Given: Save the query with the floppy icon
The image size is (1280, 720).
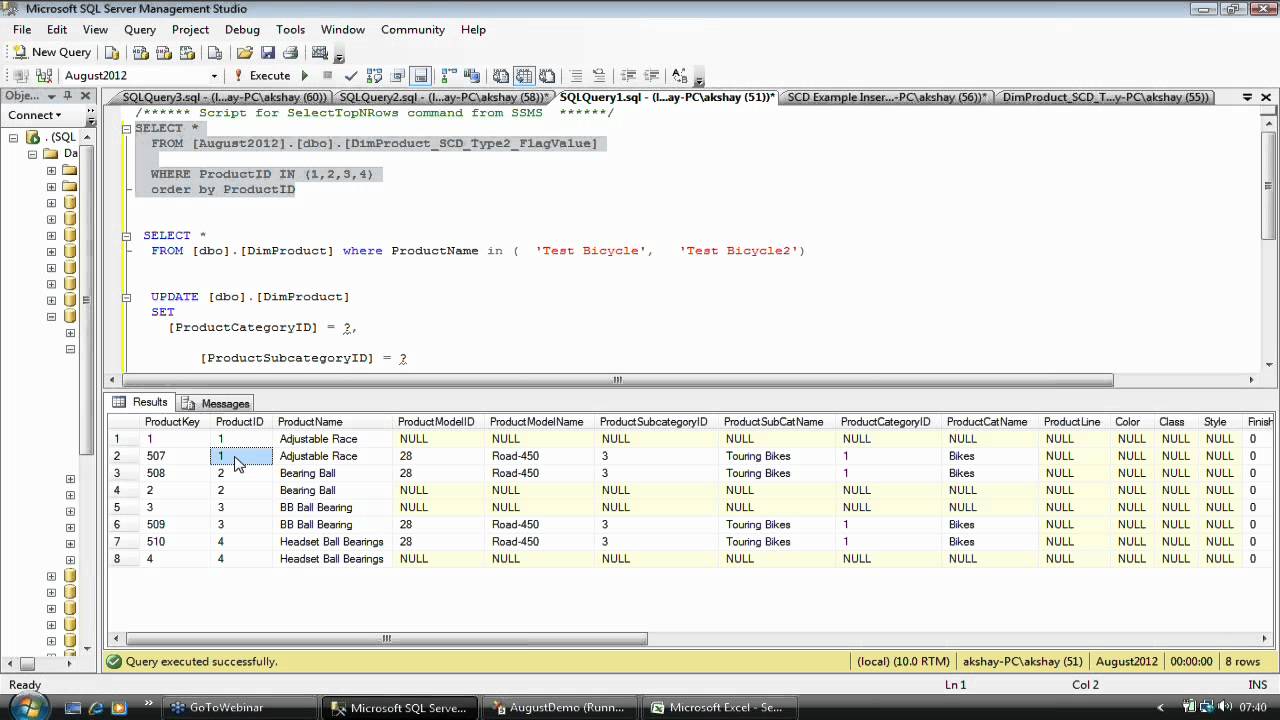Looking at the screenshot, I should pyautogui.click(x=268, y=52).
